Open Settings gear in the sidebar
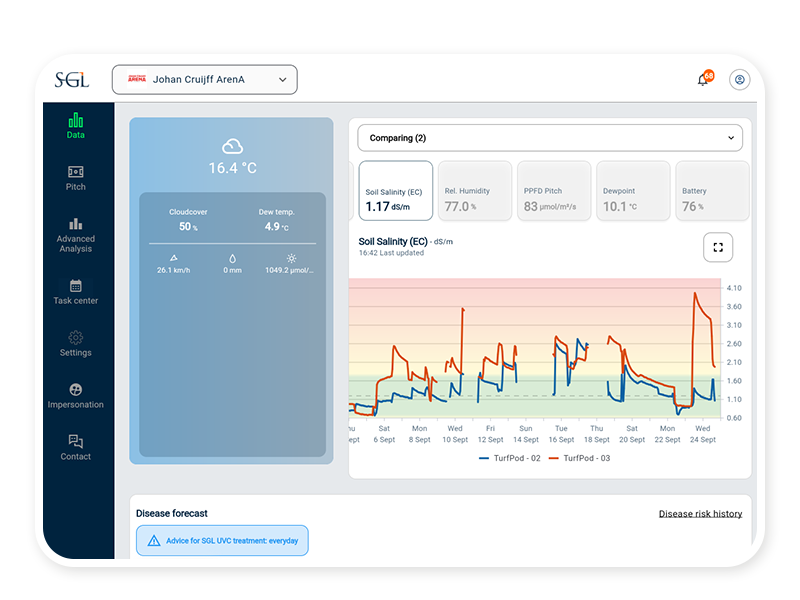The image size is (800, 600). pos(76,338)
